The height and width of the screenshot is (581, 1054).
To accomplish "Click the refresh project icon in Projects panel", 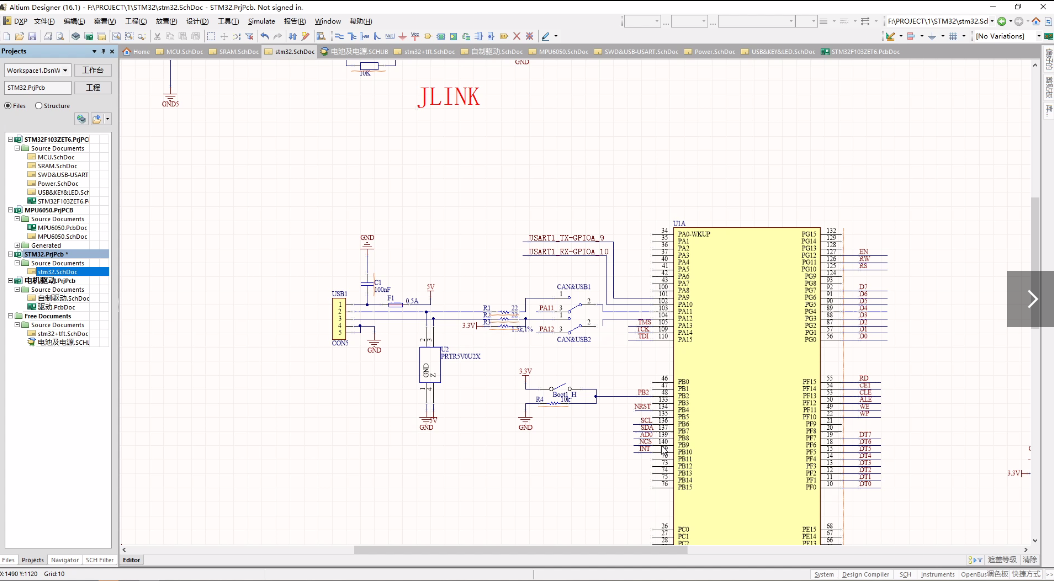I will pyautogui.click(x=81, y=119).
